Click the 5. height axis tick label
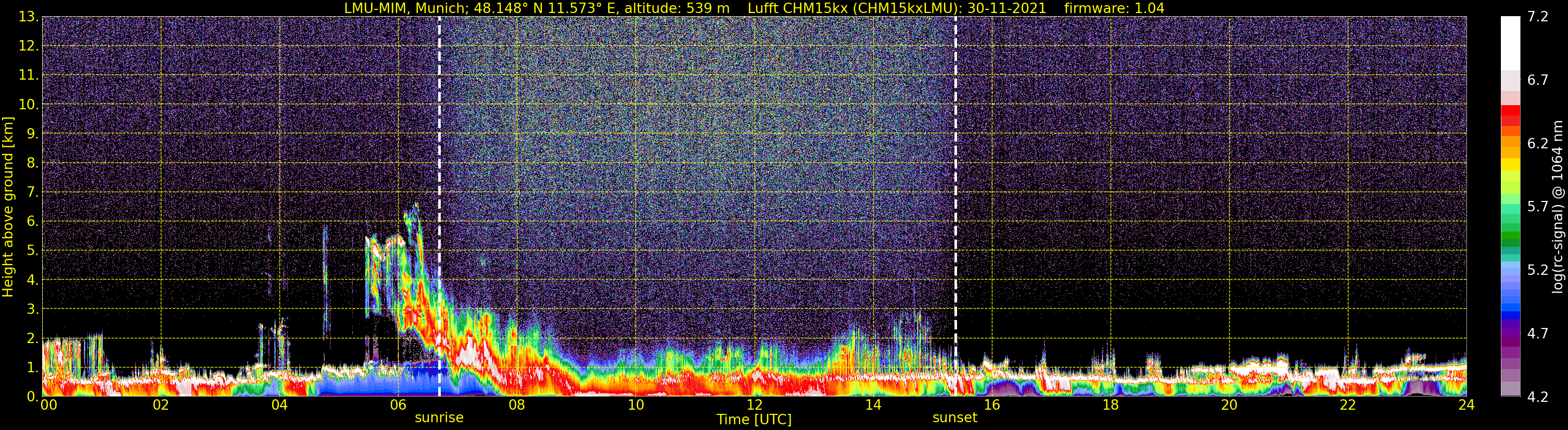 pos(33,251)
